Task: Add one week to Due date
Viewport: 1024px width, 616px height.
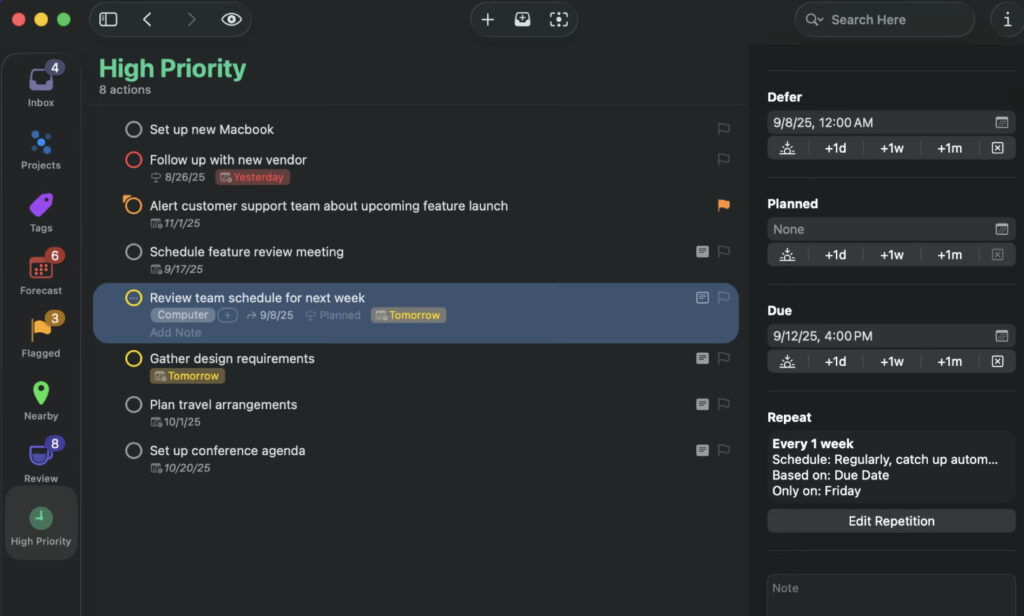Action: click(891, 362)
